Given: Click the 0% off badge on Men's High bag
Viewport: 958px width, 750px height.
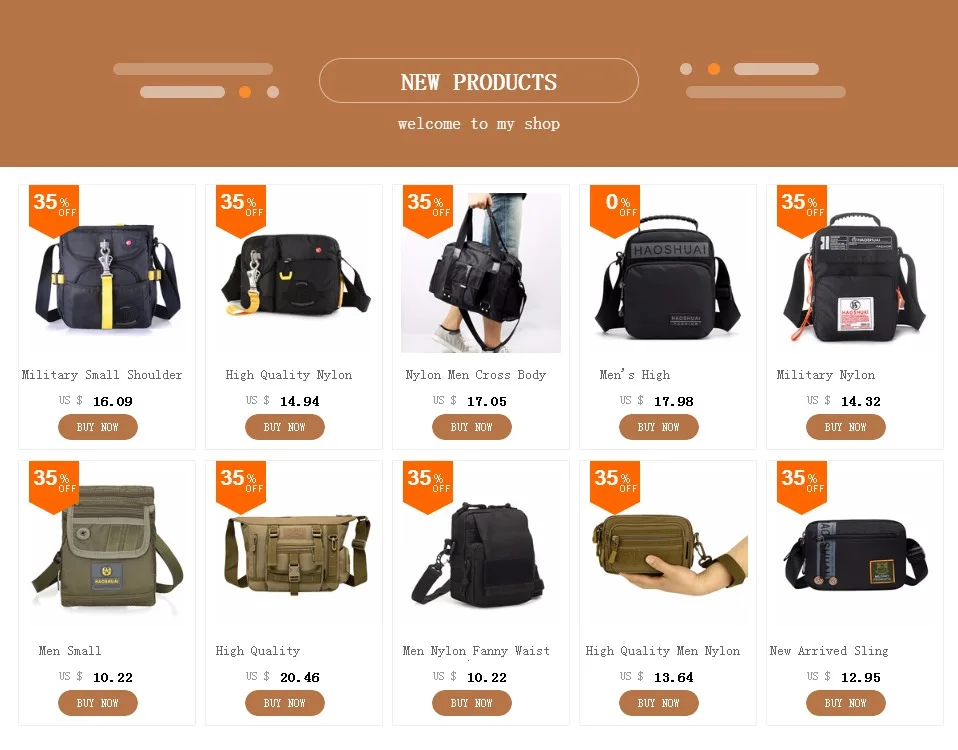Looking at the screenshot, I should 615,209.
